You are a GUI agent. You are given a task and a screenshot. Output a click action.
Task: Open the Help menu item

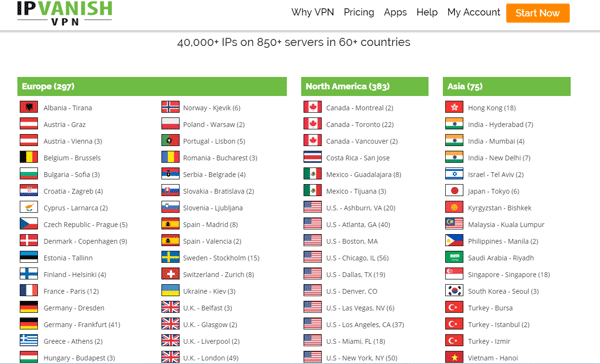coord(427,12)
